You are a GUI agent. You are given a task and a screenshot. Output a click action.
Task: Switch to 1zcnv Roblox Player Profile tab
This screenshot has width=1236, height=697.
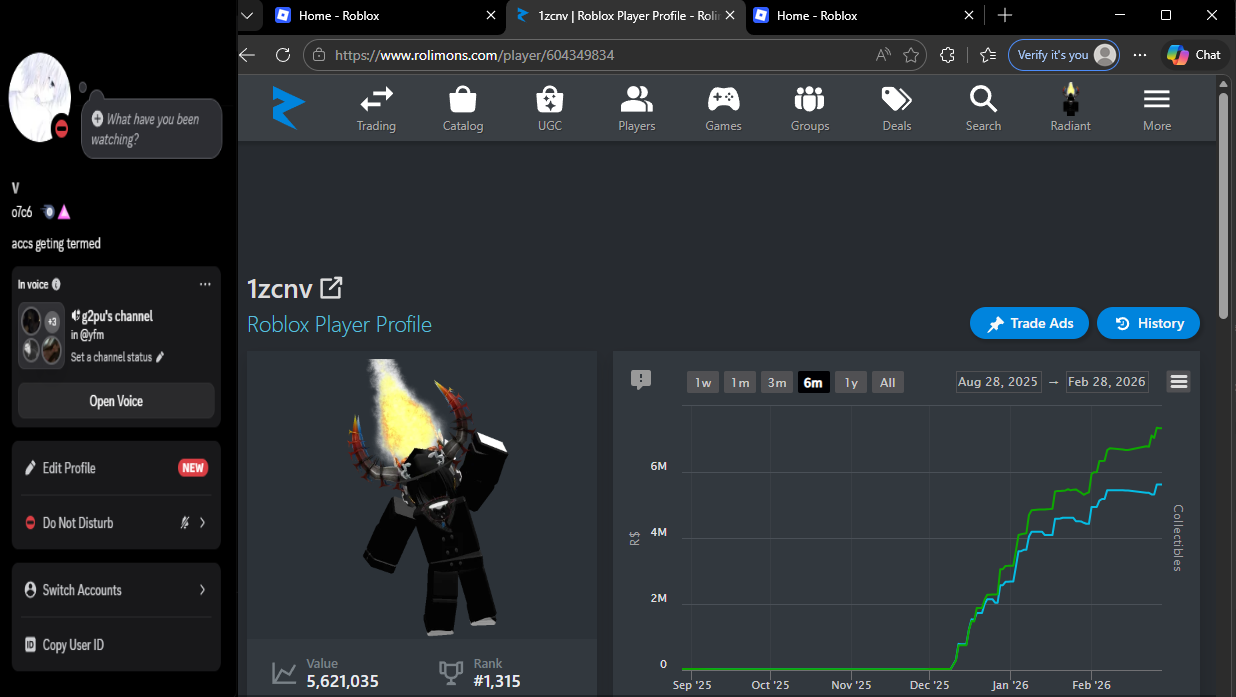(626, 15)
